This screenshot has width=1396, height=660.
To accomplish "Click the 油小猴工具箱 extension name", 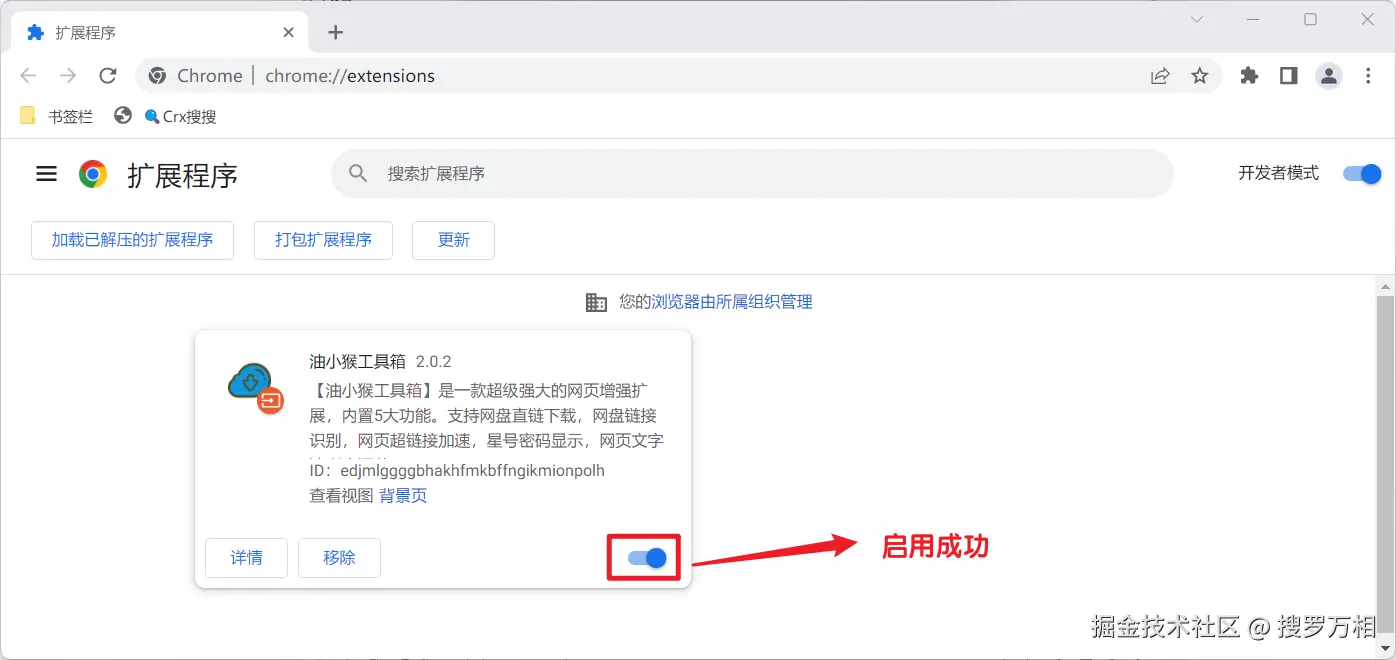I will [357, 361].
